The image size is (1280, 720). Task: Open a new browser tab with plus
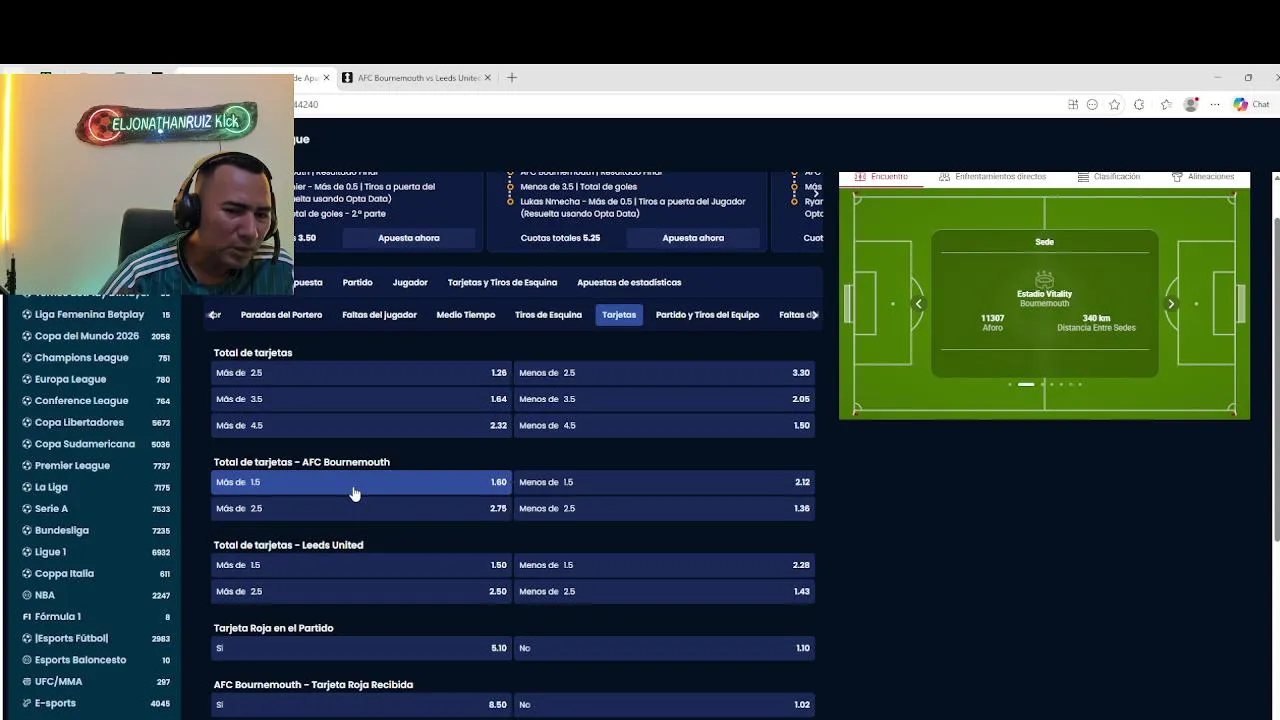click(512, 77)
